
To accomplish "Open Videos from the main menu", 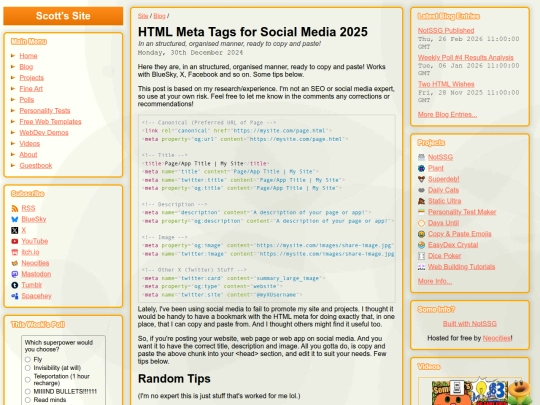I will 30,144.
